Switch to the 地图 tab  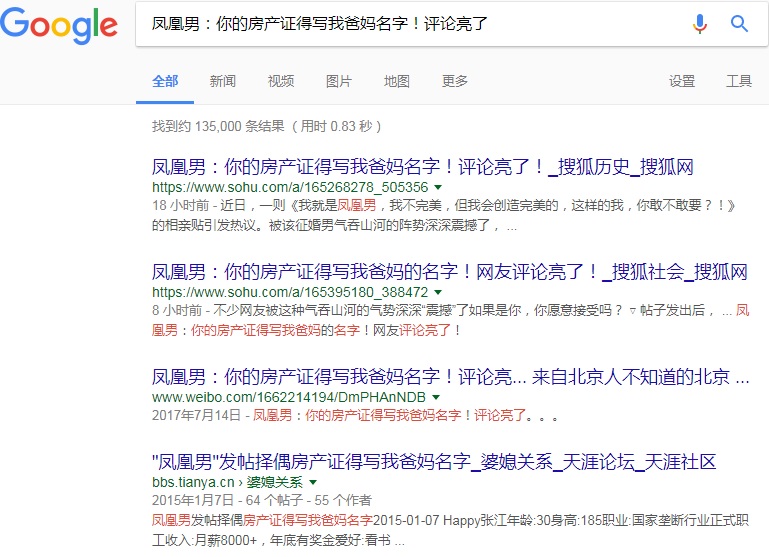pos(396,81)
